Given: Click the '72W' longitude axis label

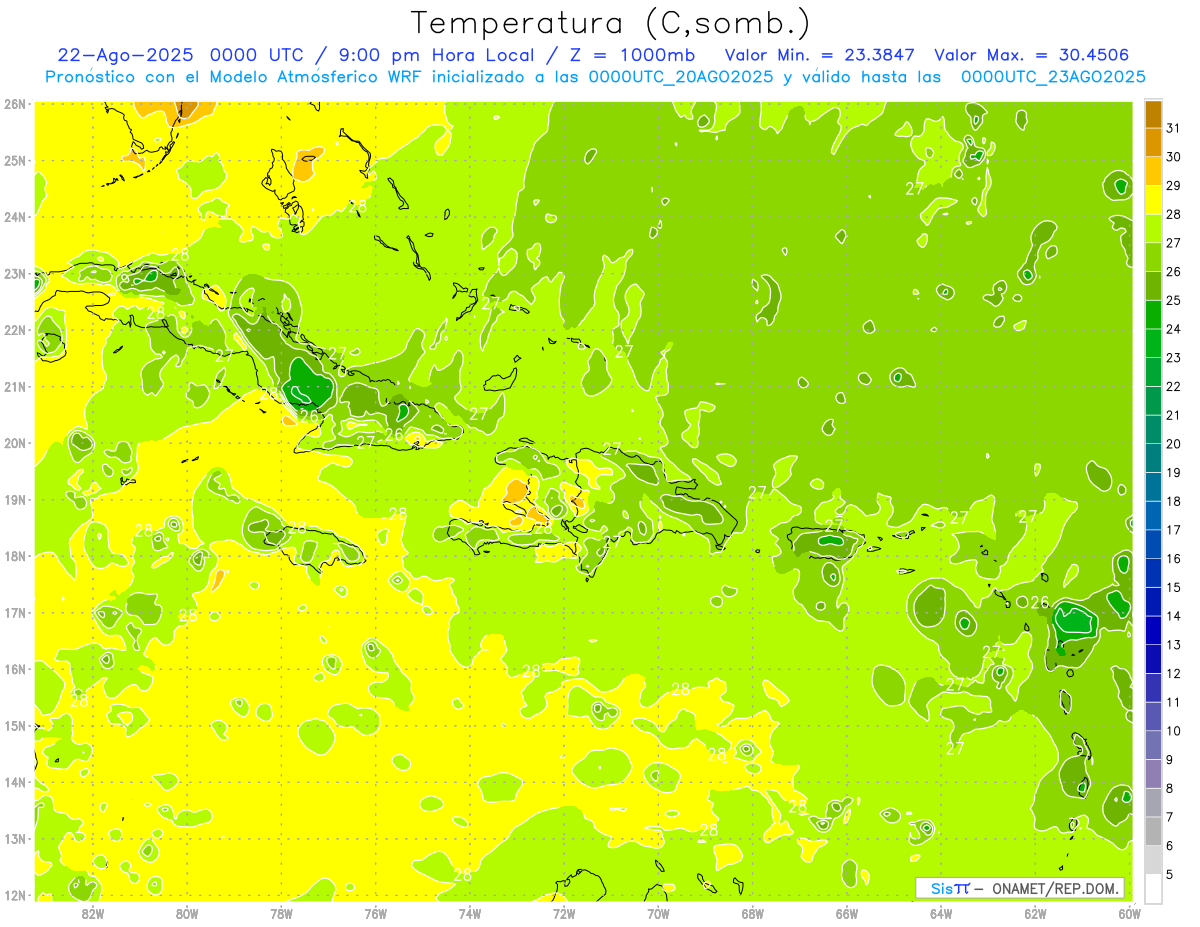Looking at the screenshot, I should (564, 913).
